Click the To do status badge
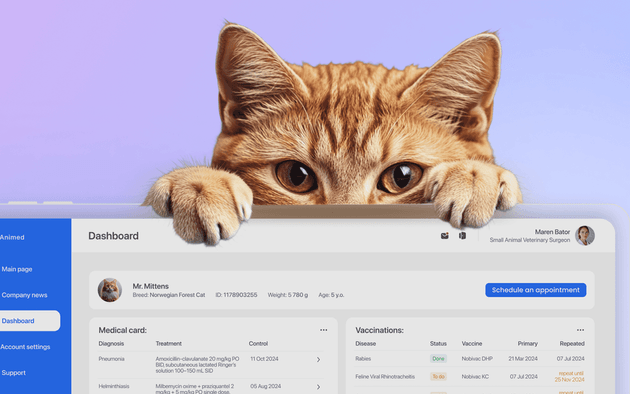Image resolution: width=630 pixels, height=394 pixels. pos(438,377)
